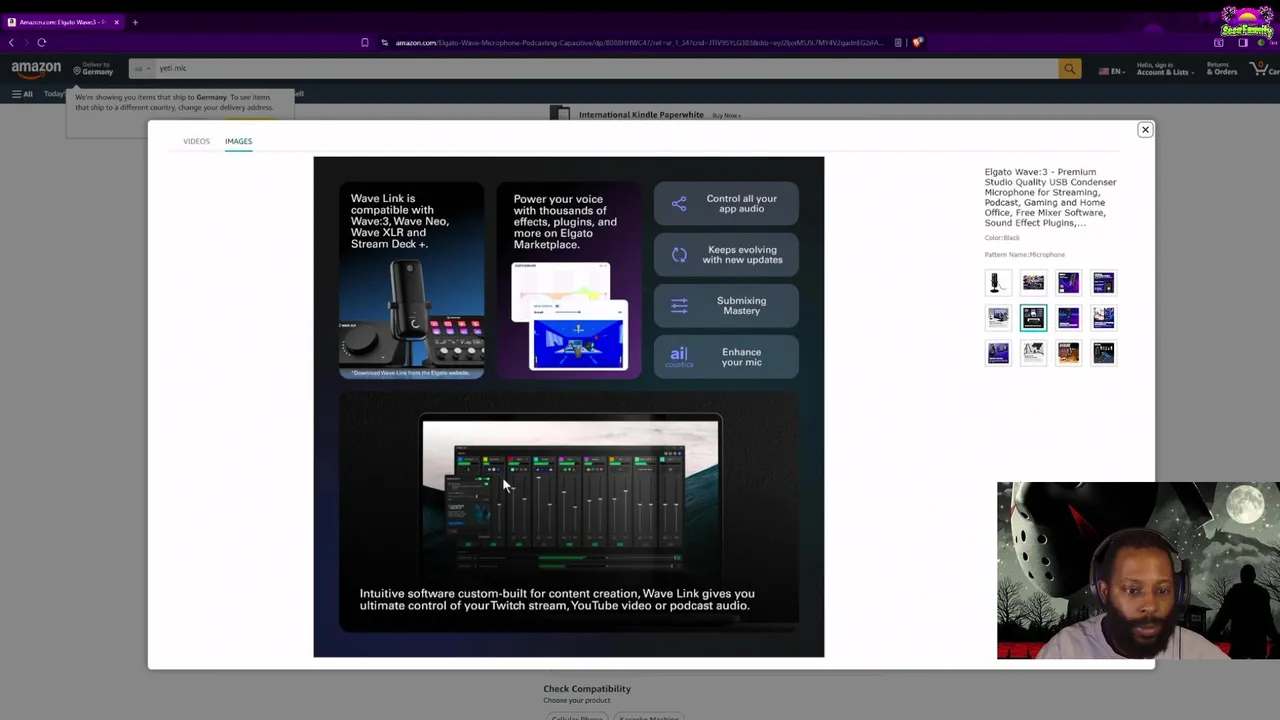The image size is (1280, 720).
Task: Close the Amazon.com Elgato Wave:3 tab
Action: [x=116, y=22]
